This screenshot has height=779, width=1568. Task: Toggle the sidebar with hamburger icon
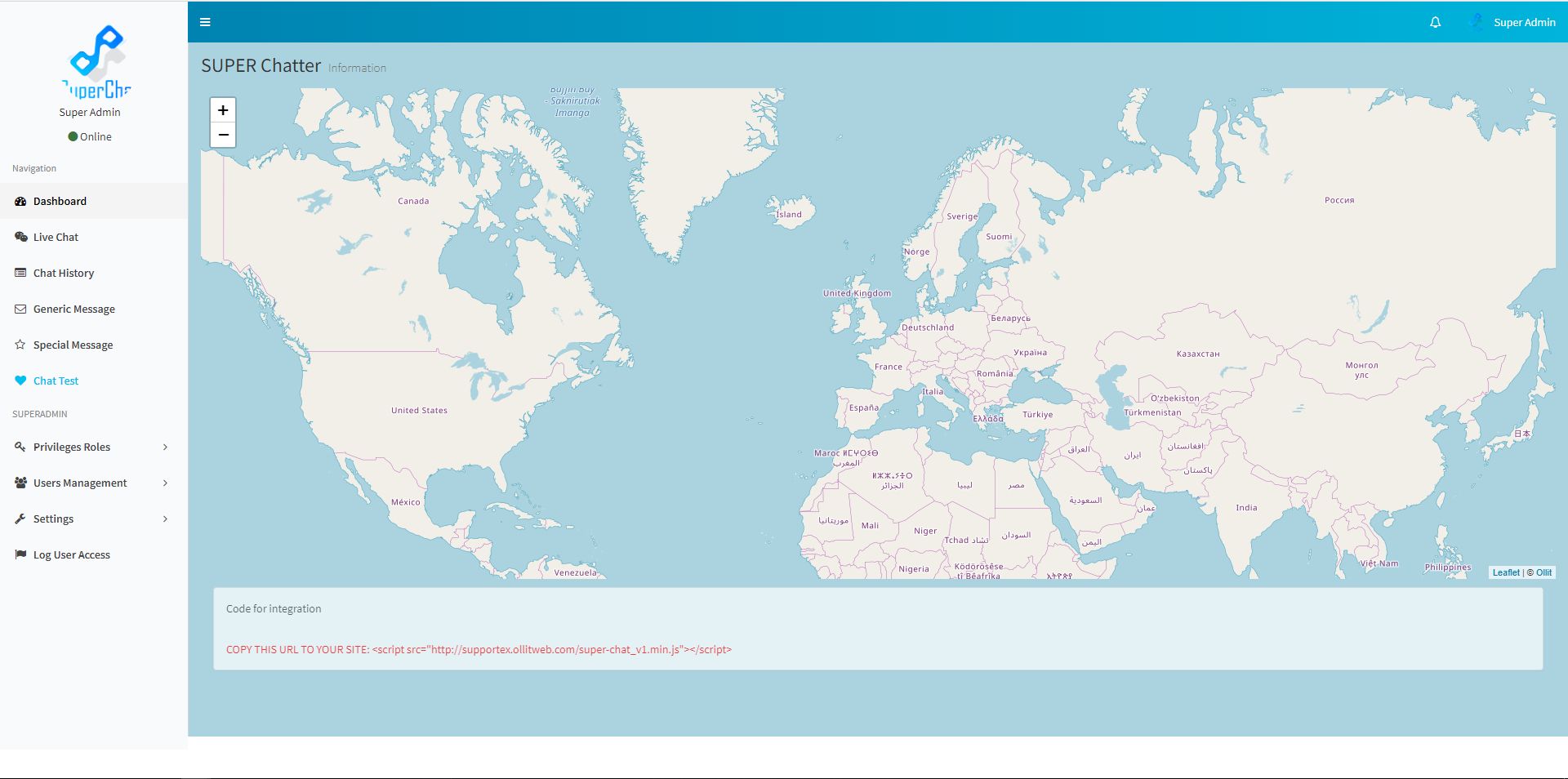tap(205, 22)
